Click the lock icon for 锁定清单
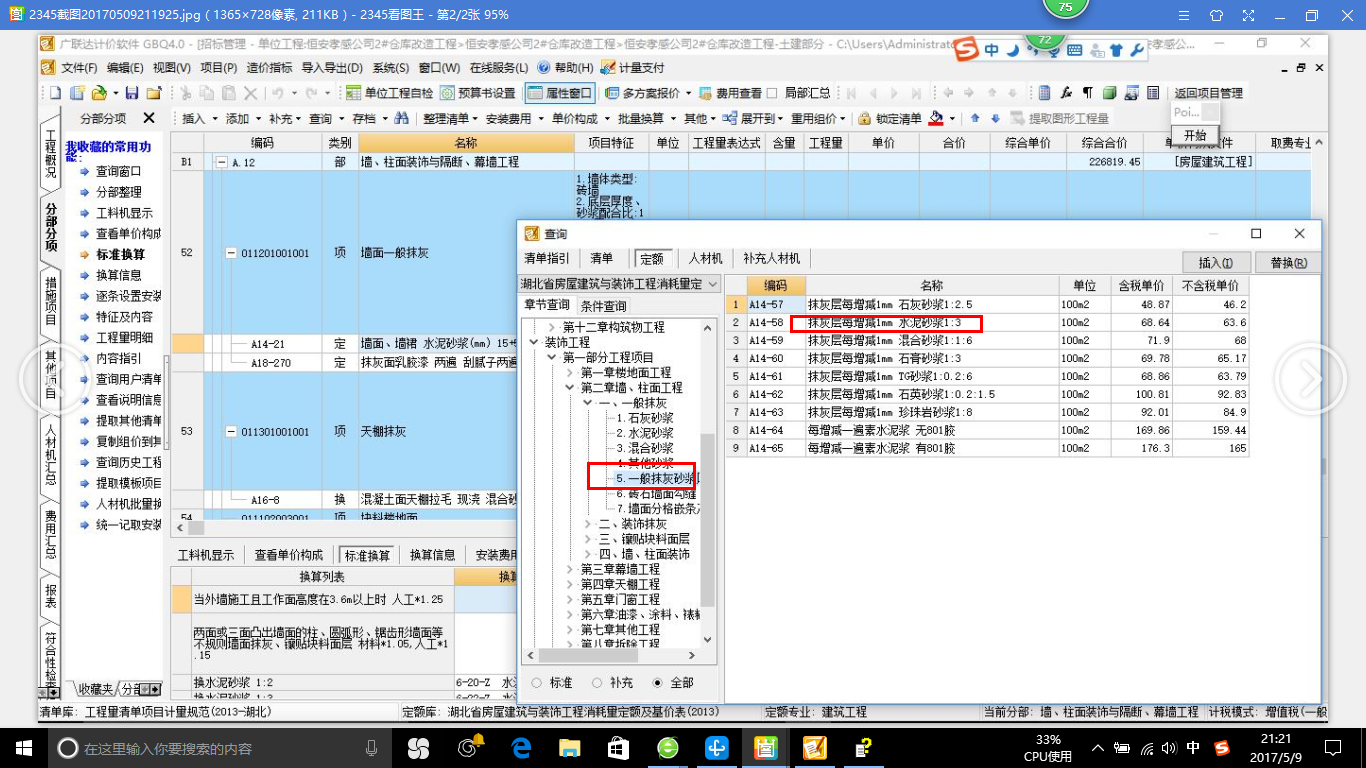 click(x=864, y=118)
